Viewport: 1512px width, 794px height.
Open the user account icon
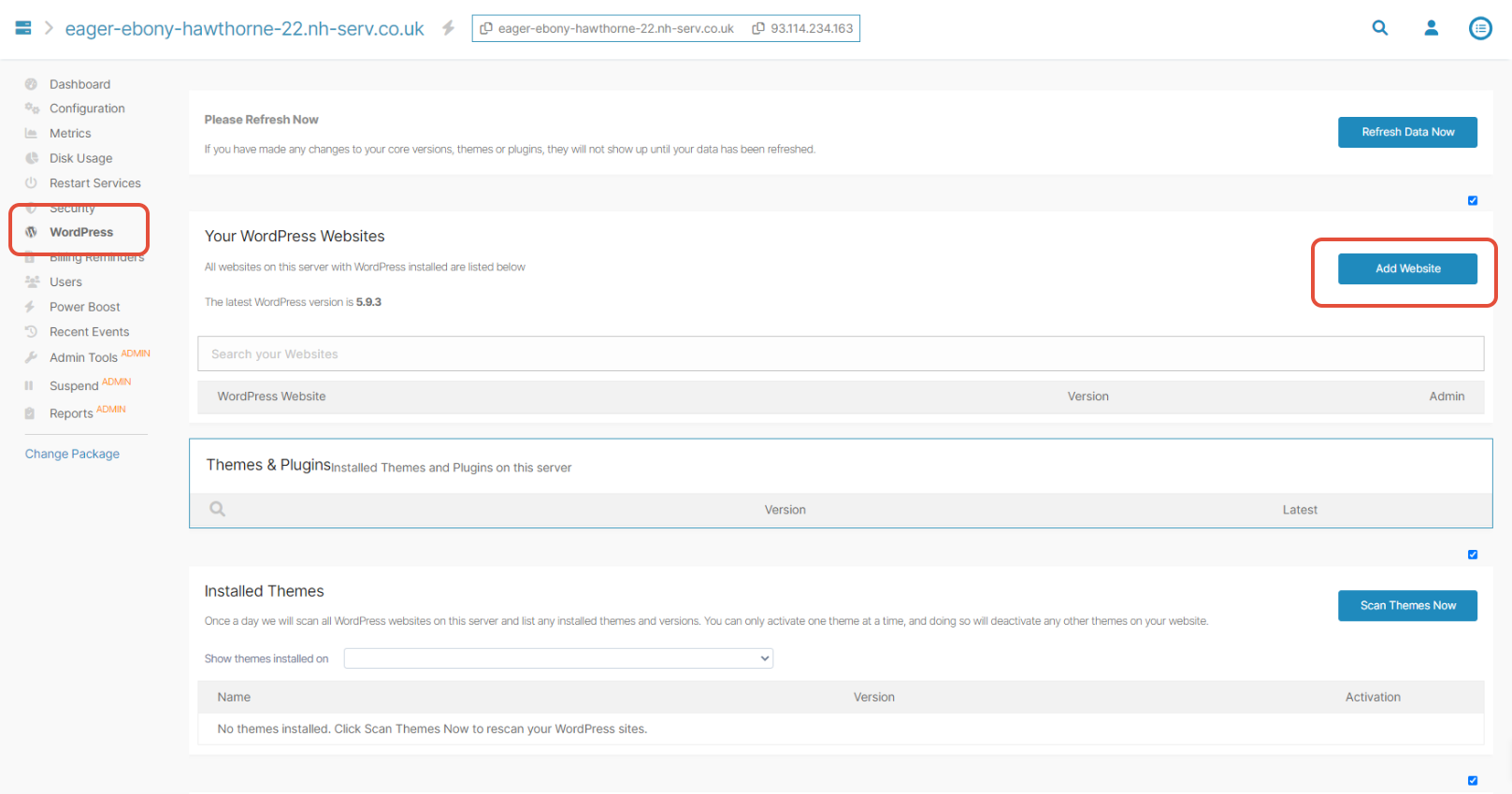tap(1431, 28)
